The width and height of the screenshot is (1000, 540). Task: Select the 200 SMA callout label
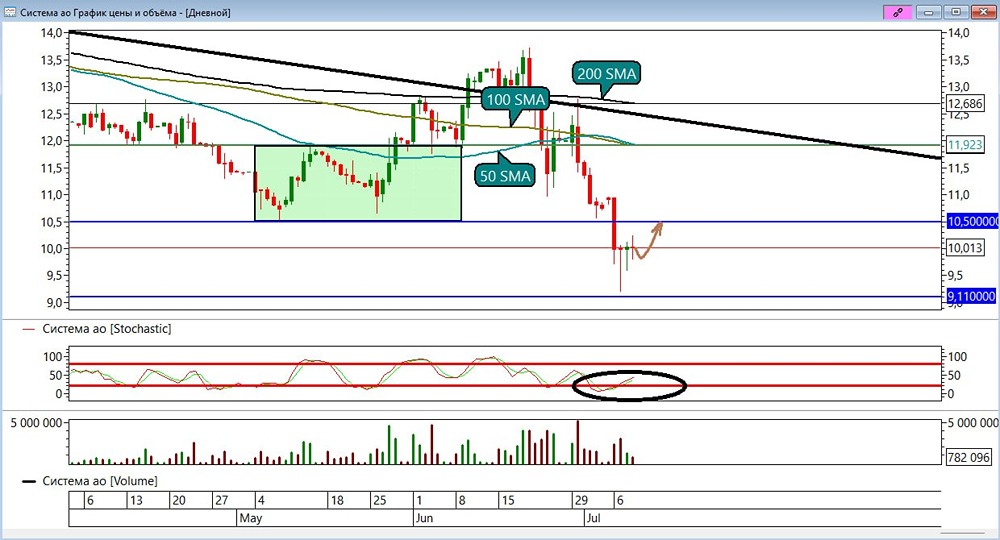pyautogui.click(x=607, y=74)
